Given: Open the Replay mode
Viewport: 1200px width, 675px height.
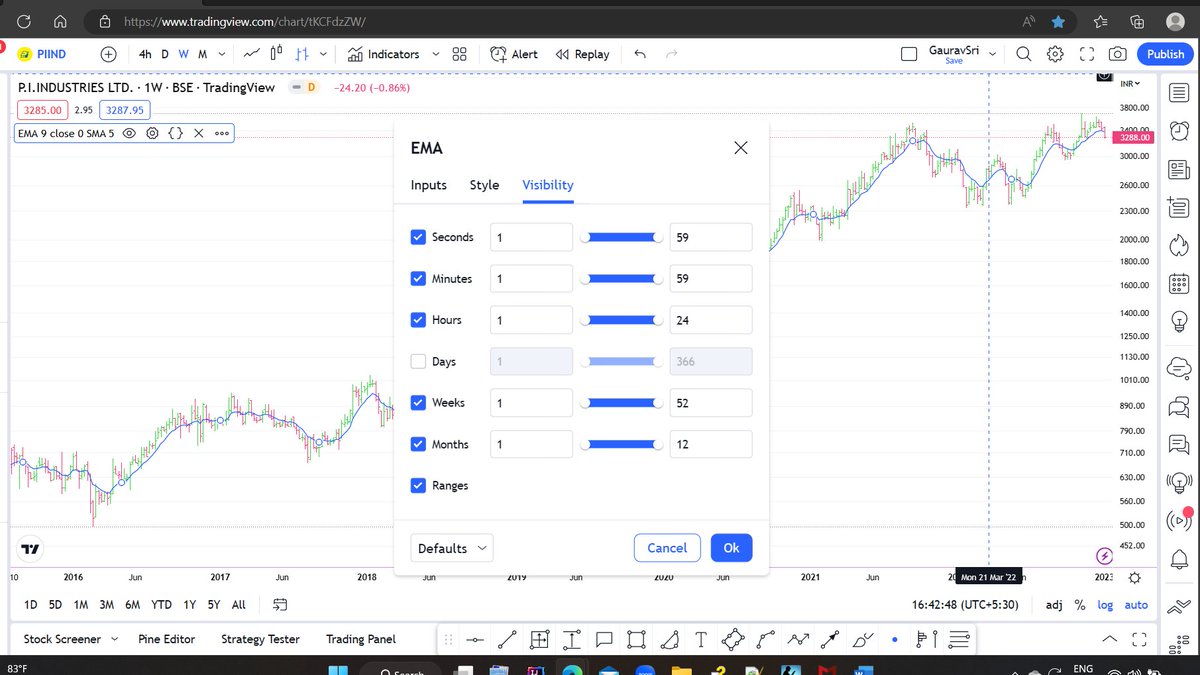Looking at the screenshot, I should click(x=582, y=54).
